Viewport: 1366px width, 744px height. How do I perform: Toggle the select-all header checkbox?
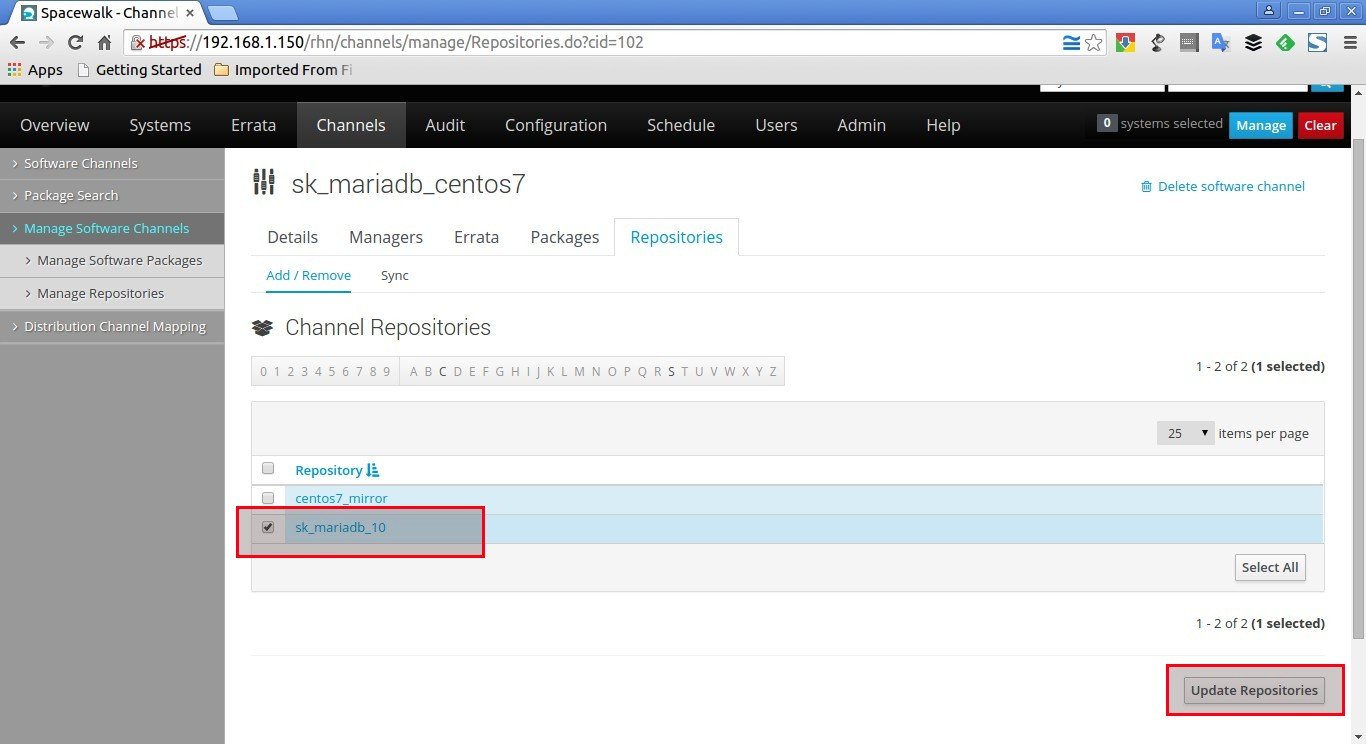[268, 468]
